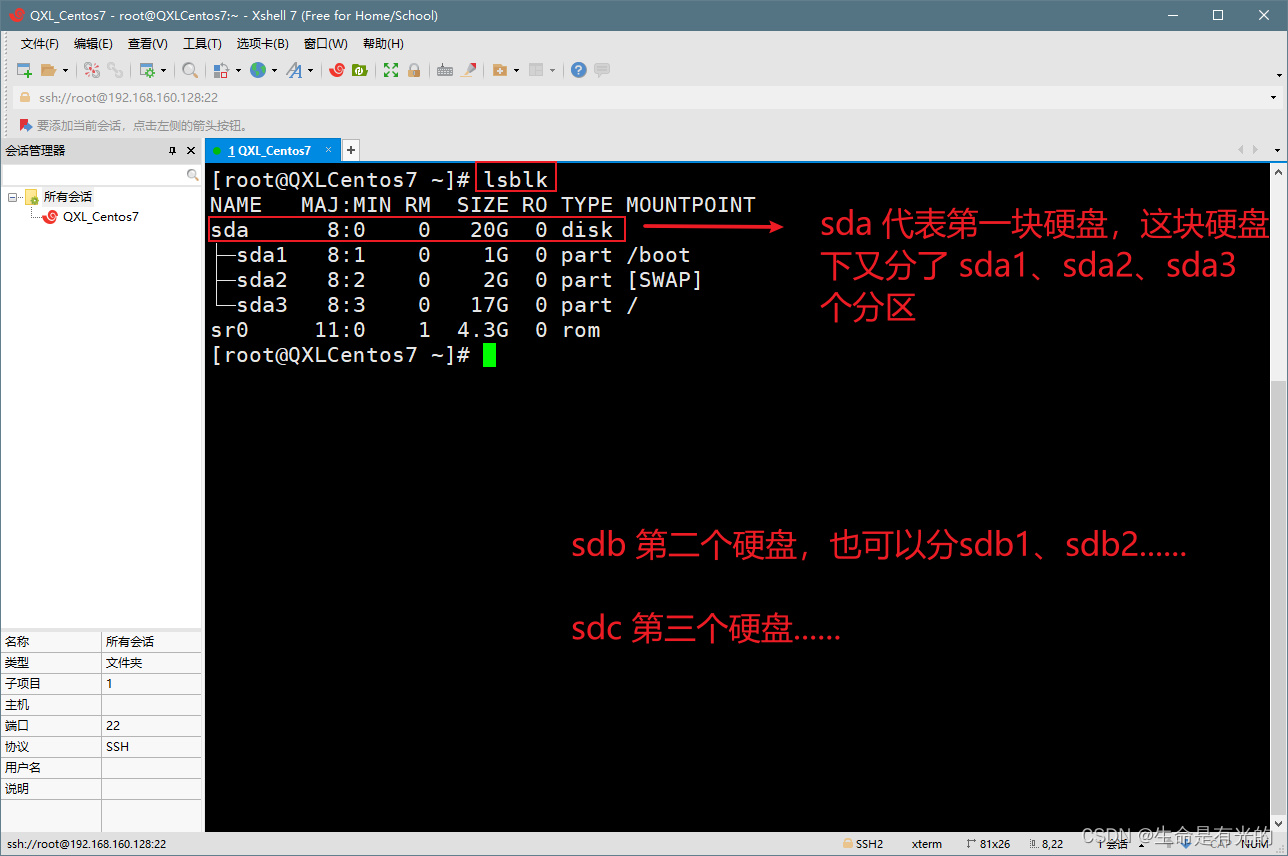Toggle full screen mode icon
The height and width of the screenshot is (856, 1288).
coord(391,70)
